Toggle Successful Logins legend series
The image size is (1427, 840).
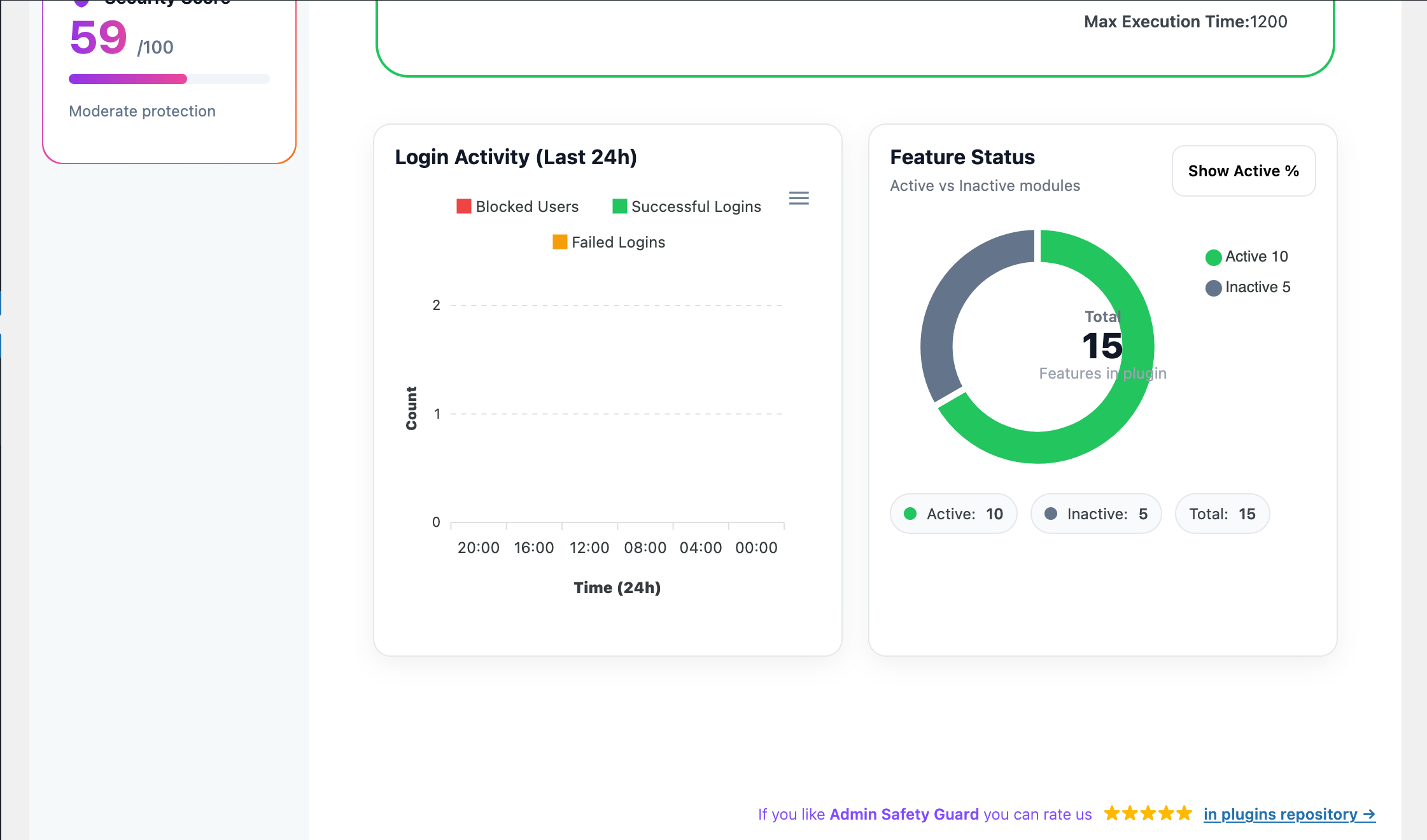coord(686,207)
